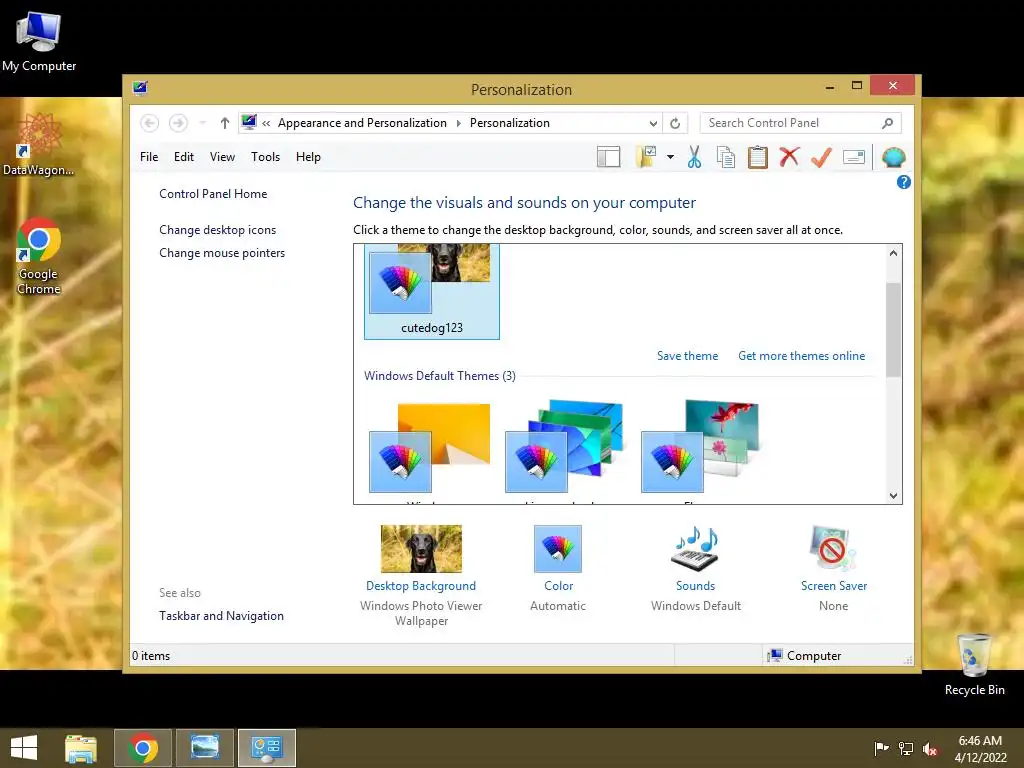The width and height of the screenshot is (1024, 768).
Task: Click the Properties toolbar icon
Action: 854,157
